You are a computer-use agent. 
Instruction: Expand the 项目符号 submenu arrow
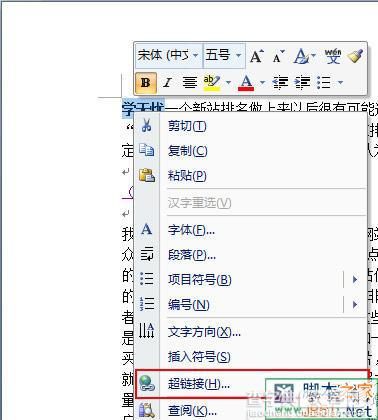[x=355, y=279]
